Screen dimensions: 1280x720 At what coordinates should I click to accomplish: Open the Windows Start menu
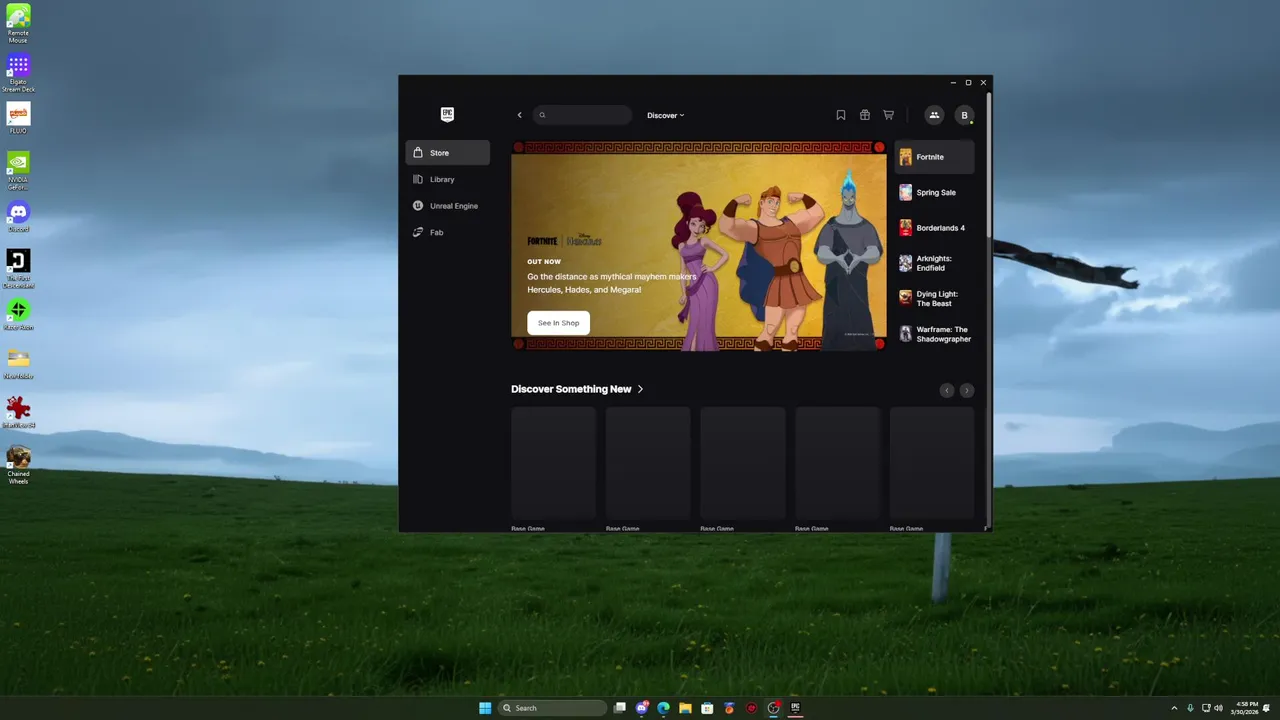coord(485,708)
